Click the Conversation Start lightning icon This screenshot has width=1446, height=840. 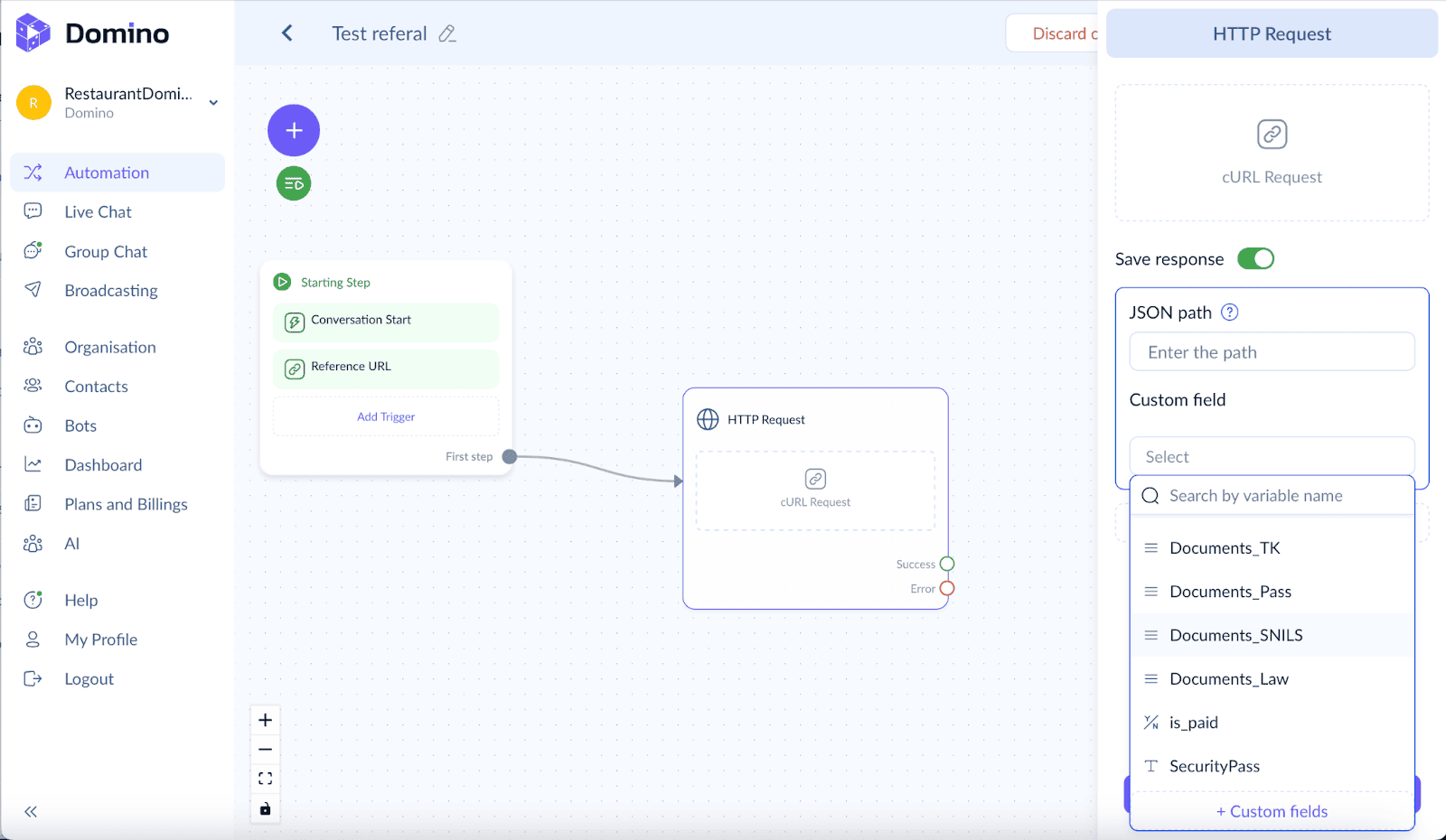(295, 322)
